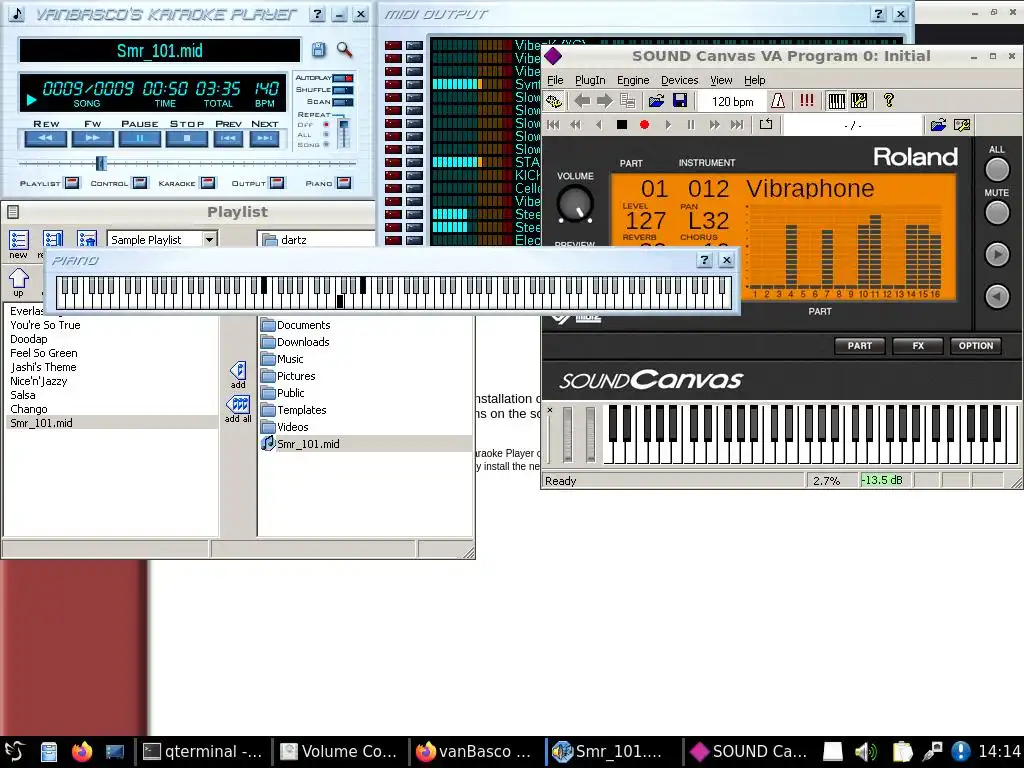Image resolution: width=1024 pixels, height=768 pixels.
Task: Open the PlugIn menu
Action: tap(590, 80)
